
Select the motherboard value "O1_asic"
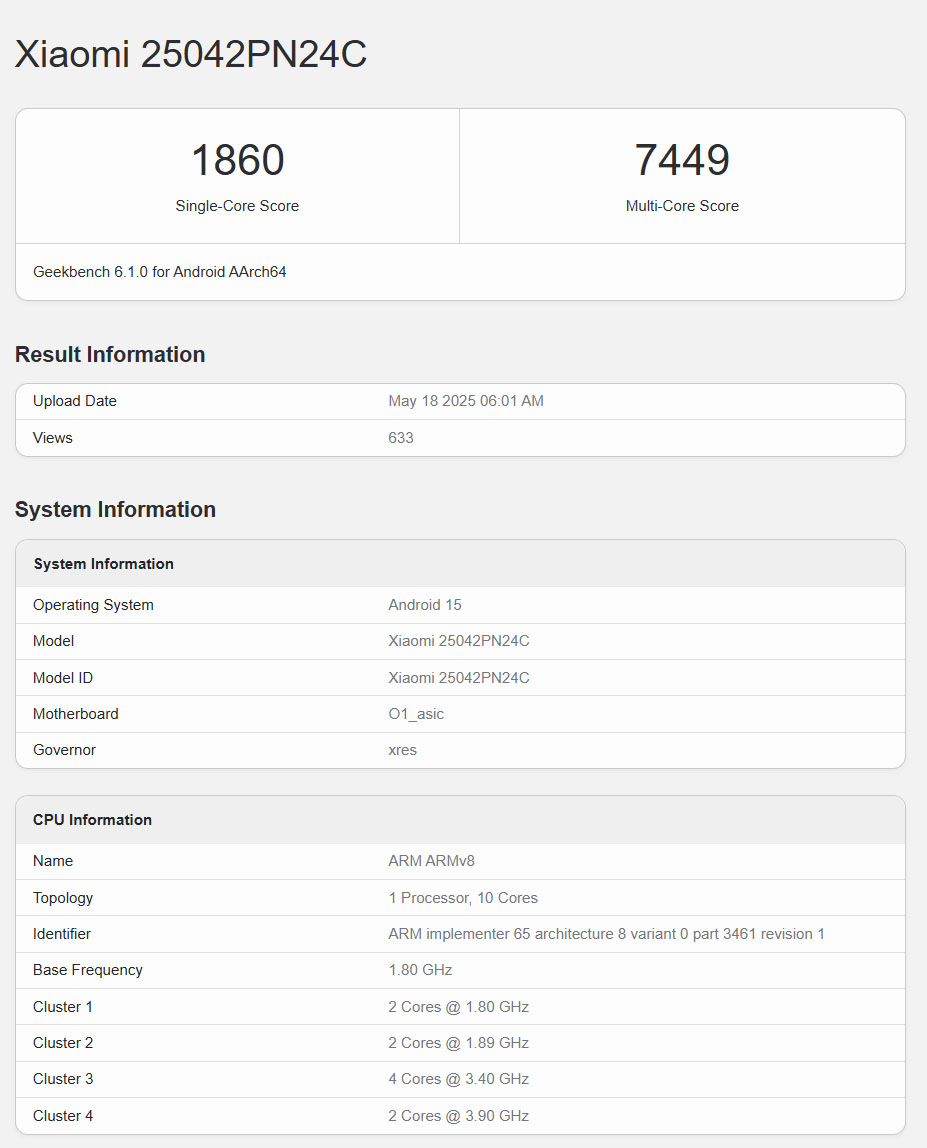tap(416, 714)
